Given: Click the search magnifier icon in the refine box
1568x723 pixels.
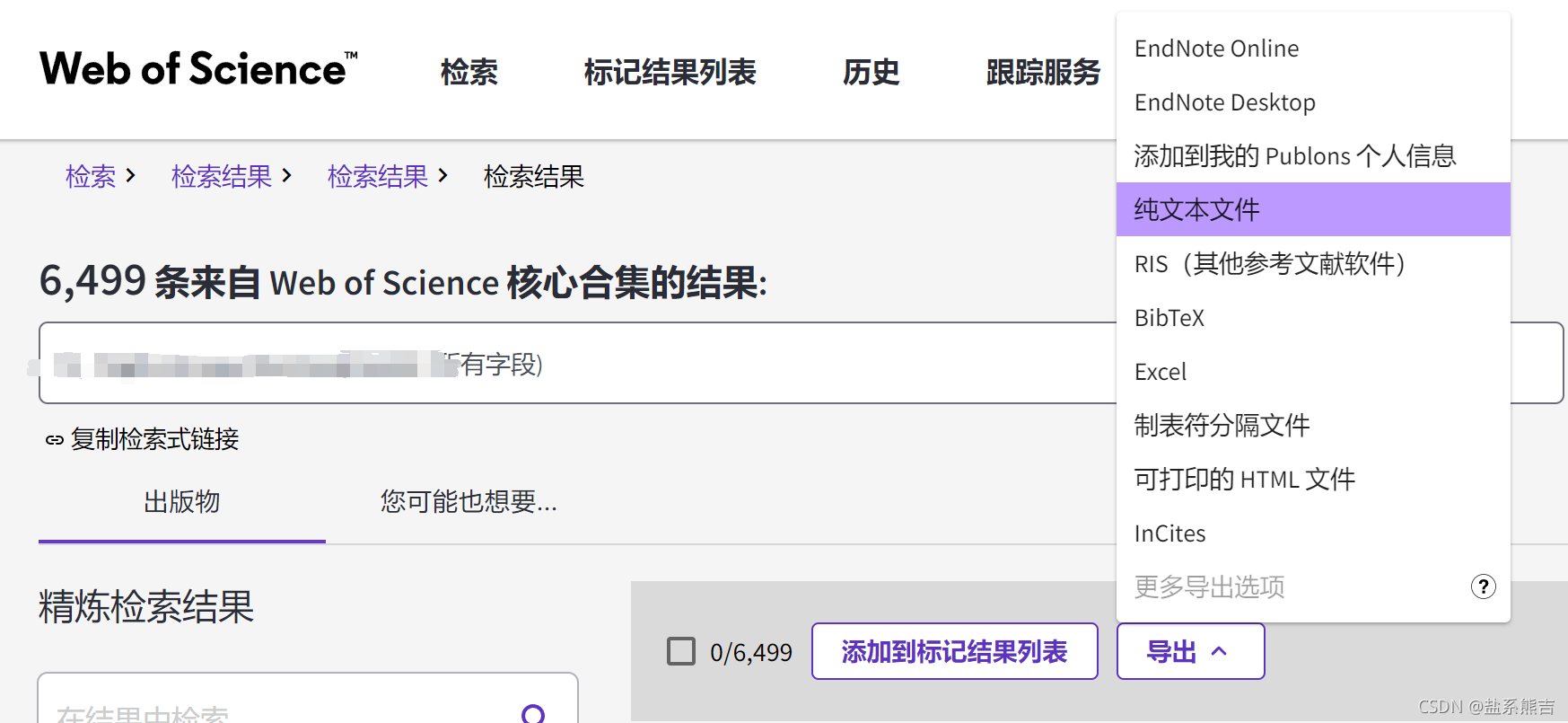Looking at the screenshot, I should (533, 714).
